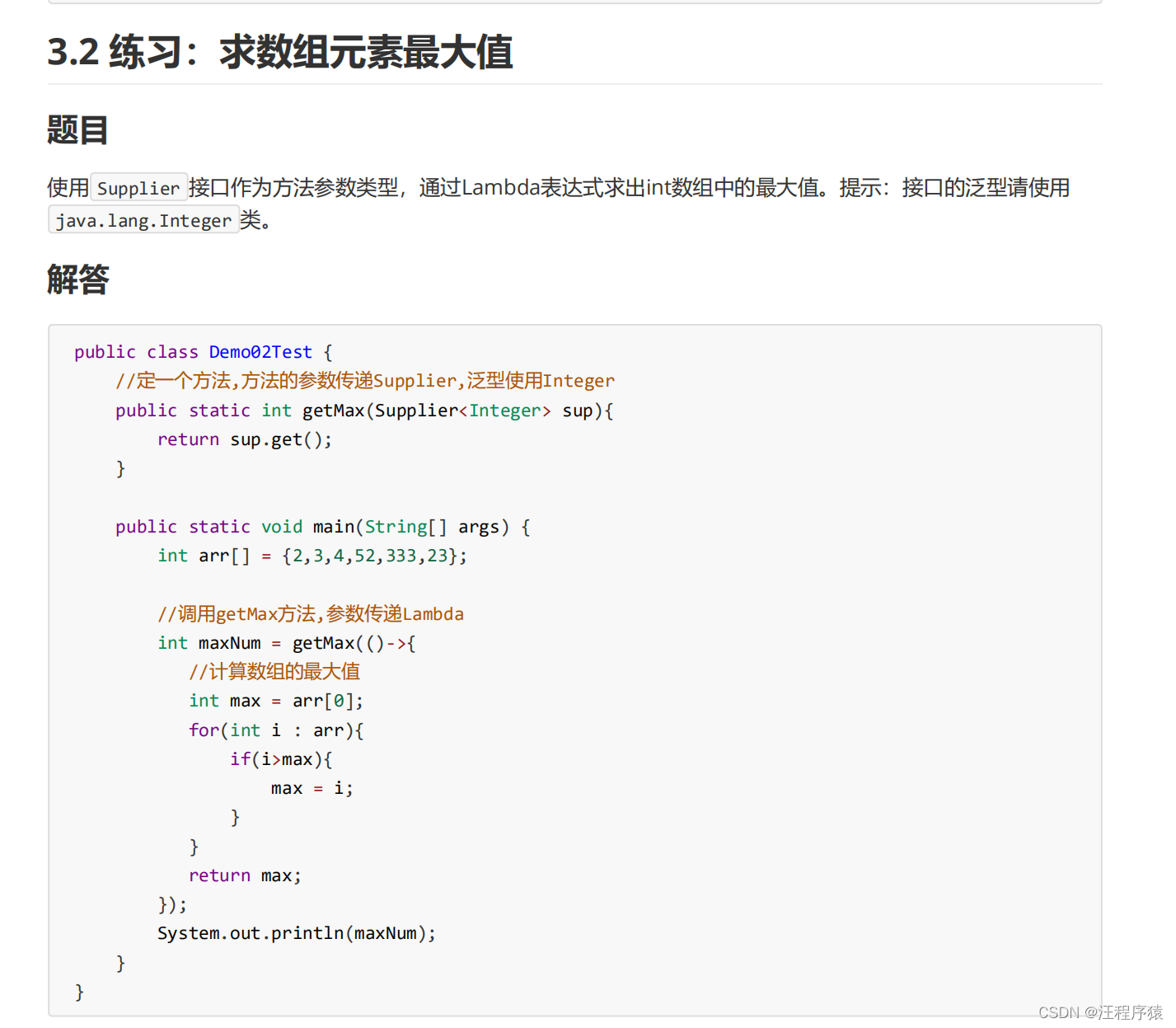The width and height of the screenshot is (1176, 1028).
Task: Click the line "if(i>max){"
Action: point(281,759)
